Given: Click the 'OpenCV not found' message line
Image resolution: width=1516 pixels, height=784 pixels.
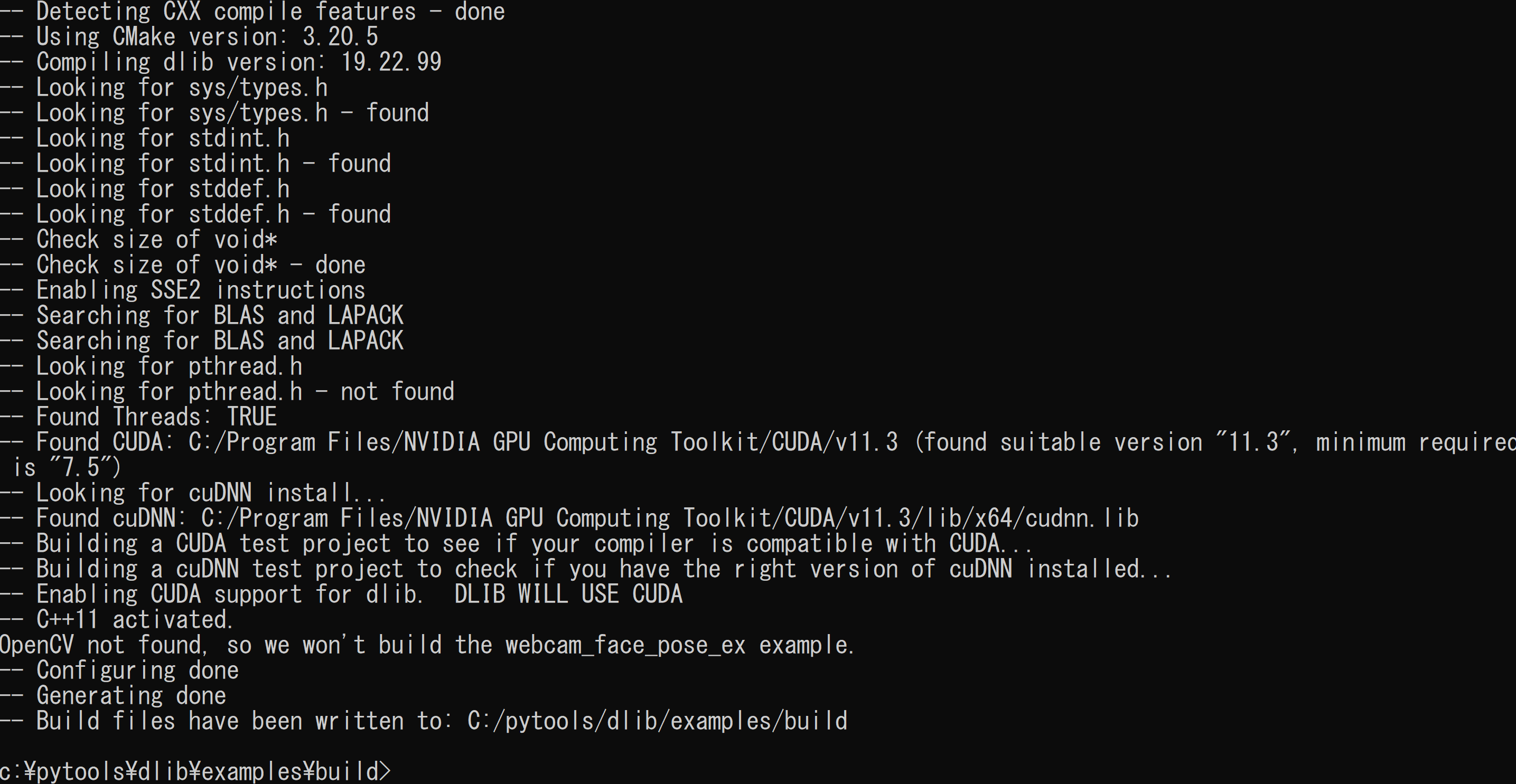Looking at the screenshot, I should [427, 645].
